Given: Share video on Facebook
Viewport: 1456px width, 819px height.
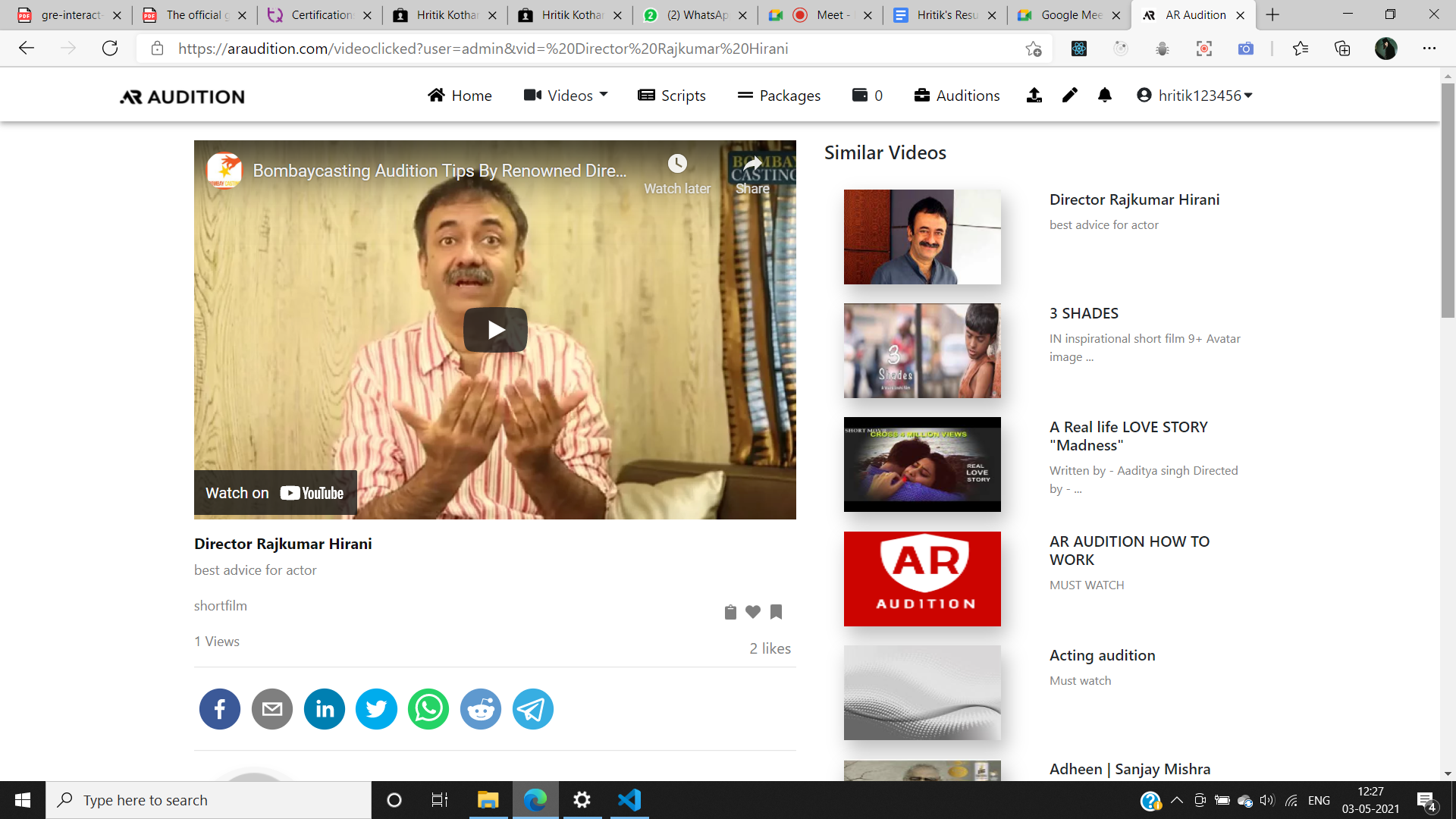Looking at the screenshot, I should click(220, 709).
